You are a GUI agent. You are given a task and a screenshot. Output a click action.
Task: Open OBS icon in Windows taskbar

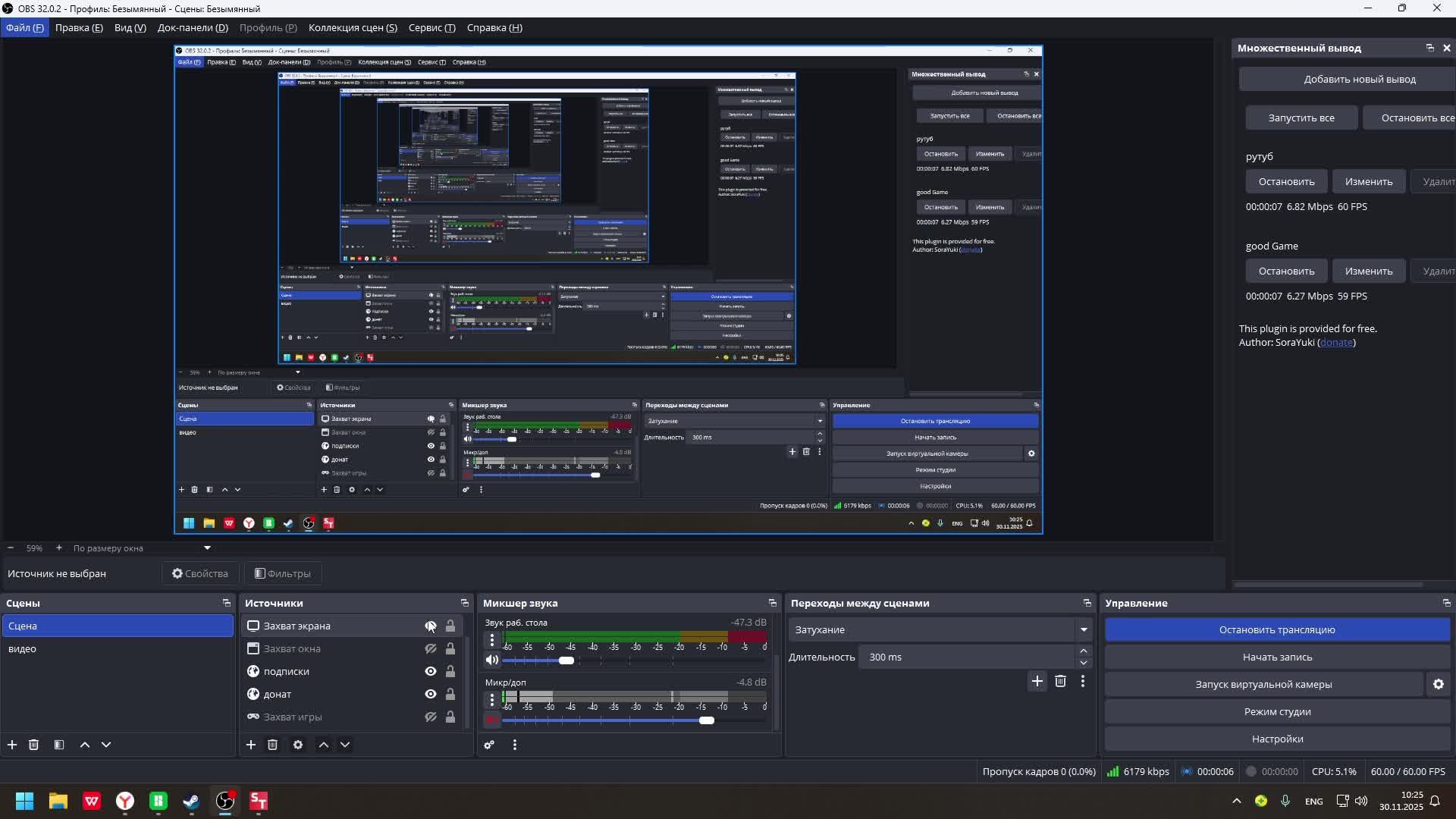(225, 801)
